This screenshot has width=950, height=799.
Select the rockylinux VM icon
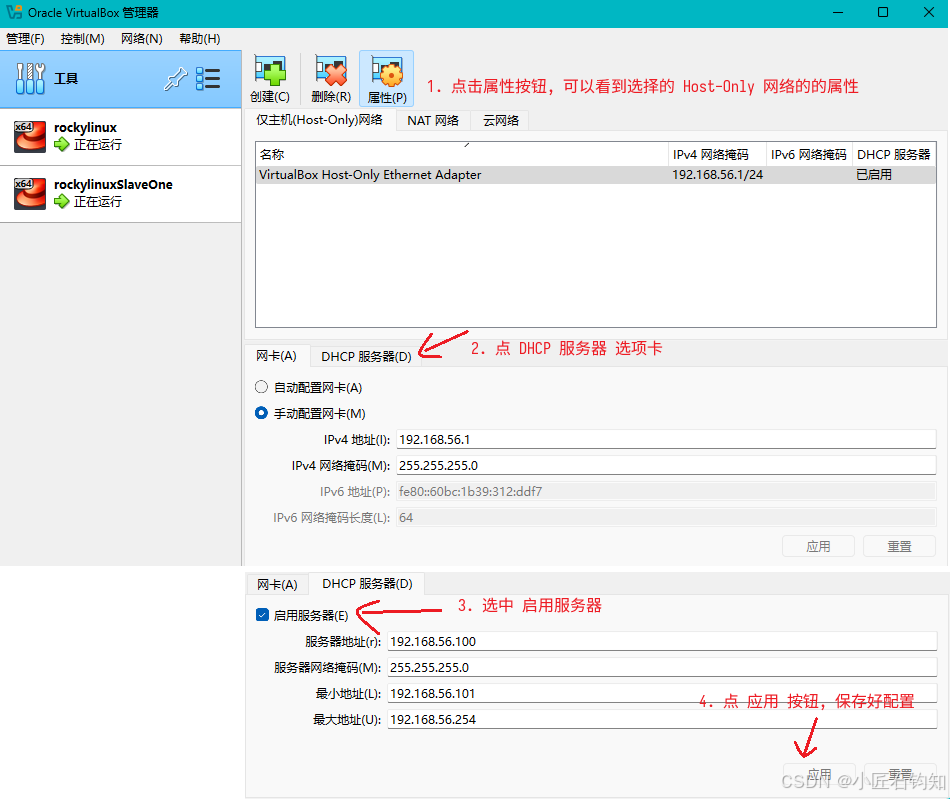coord(30,136)
